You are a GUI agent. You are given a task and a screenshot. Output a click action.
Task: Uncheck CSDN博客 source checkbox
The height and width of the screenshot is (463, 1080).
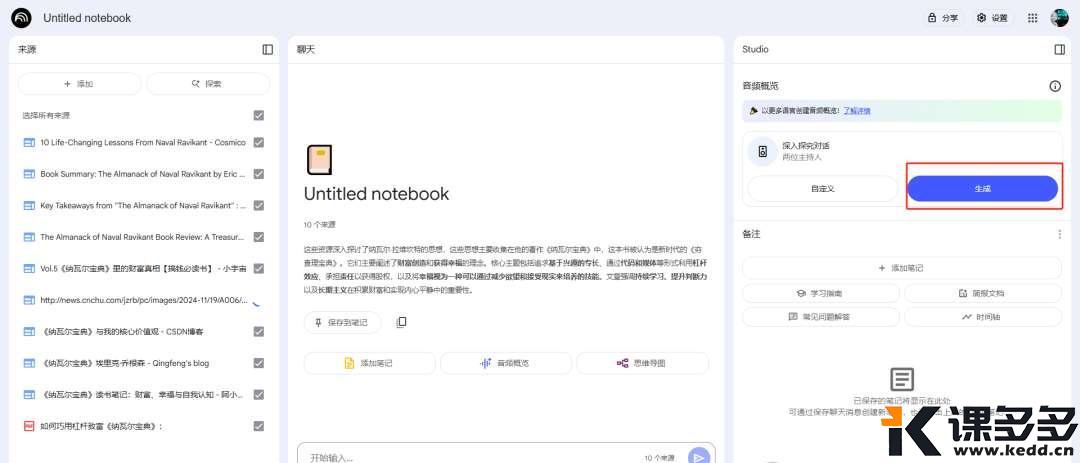click(258, 331)
